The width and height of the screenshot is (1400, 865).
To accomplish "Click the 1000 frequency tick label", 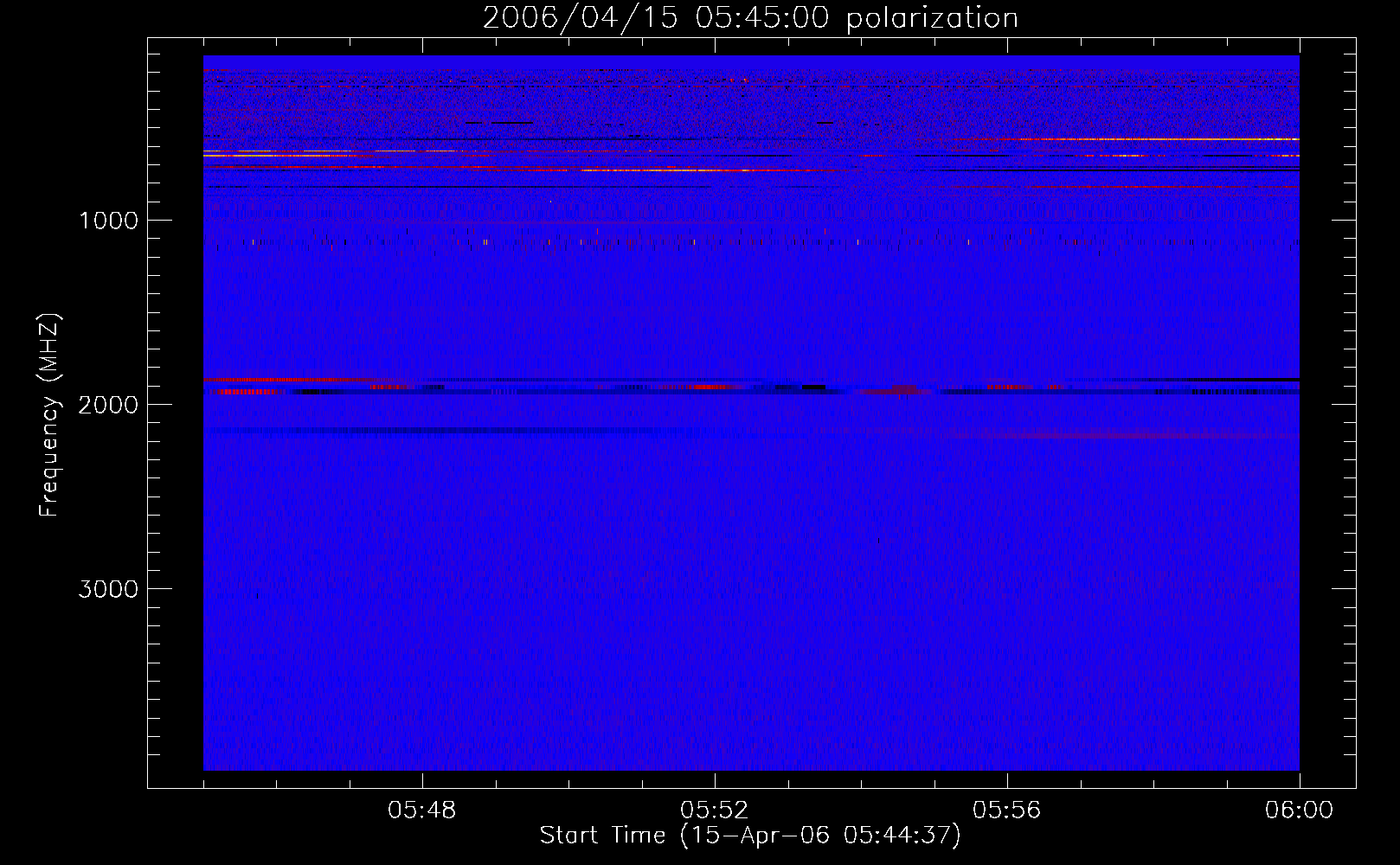I will pyautogui.click(x=108, y=221).
